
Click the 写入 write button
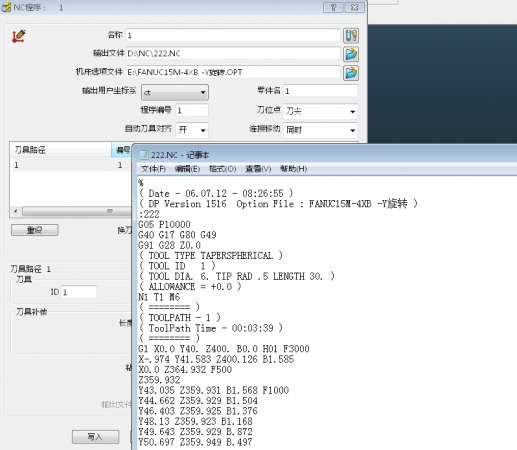[96, 437]
